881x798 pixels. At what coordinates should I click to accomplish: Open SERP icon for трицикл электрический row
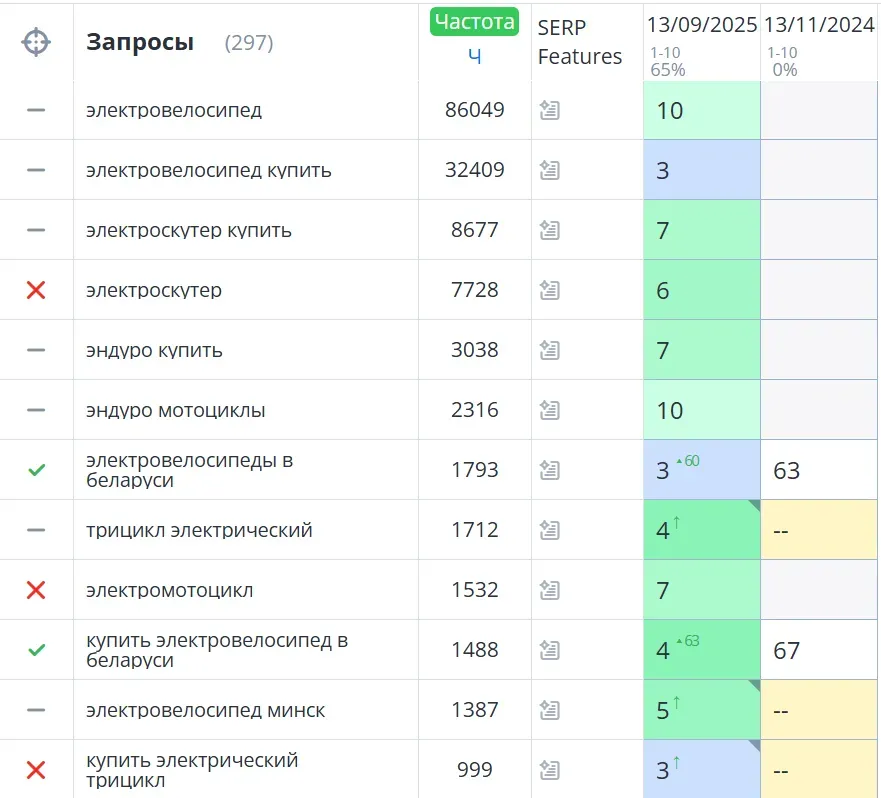click(550, 531)
